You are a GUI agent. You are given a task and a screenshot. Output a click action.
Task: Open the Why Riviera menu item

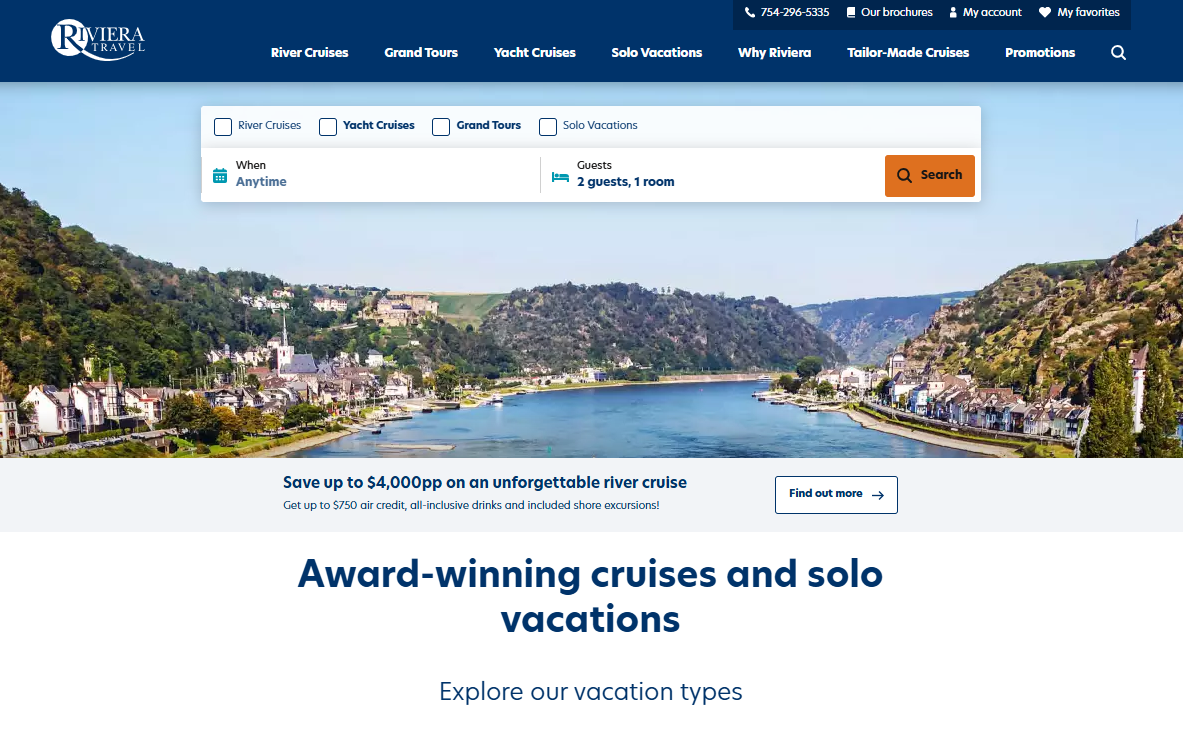[x=774, y=53]
